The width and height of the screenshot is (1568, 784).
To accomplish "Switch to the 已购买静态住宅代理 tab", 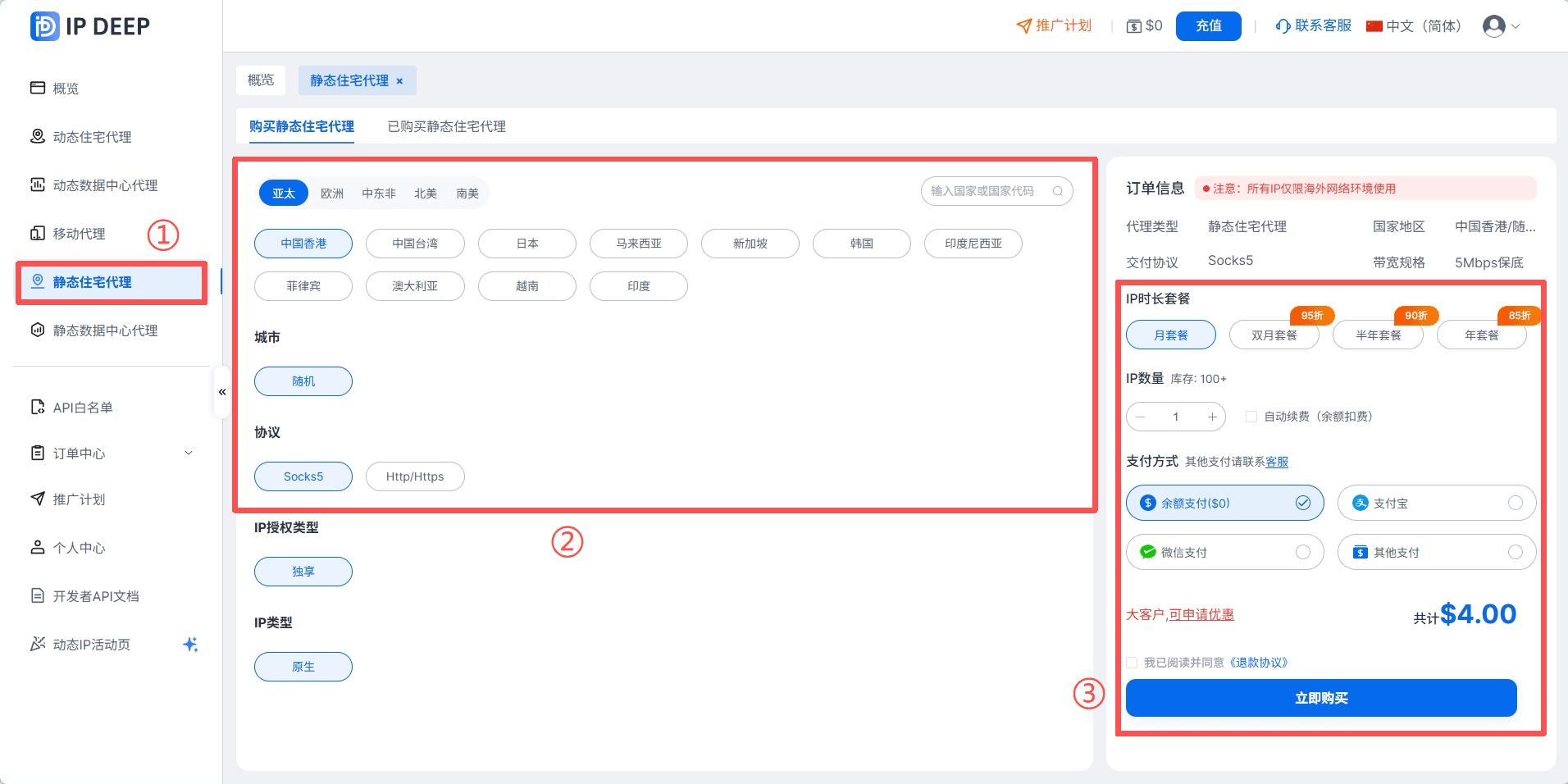I will click(x=446, y=126).
